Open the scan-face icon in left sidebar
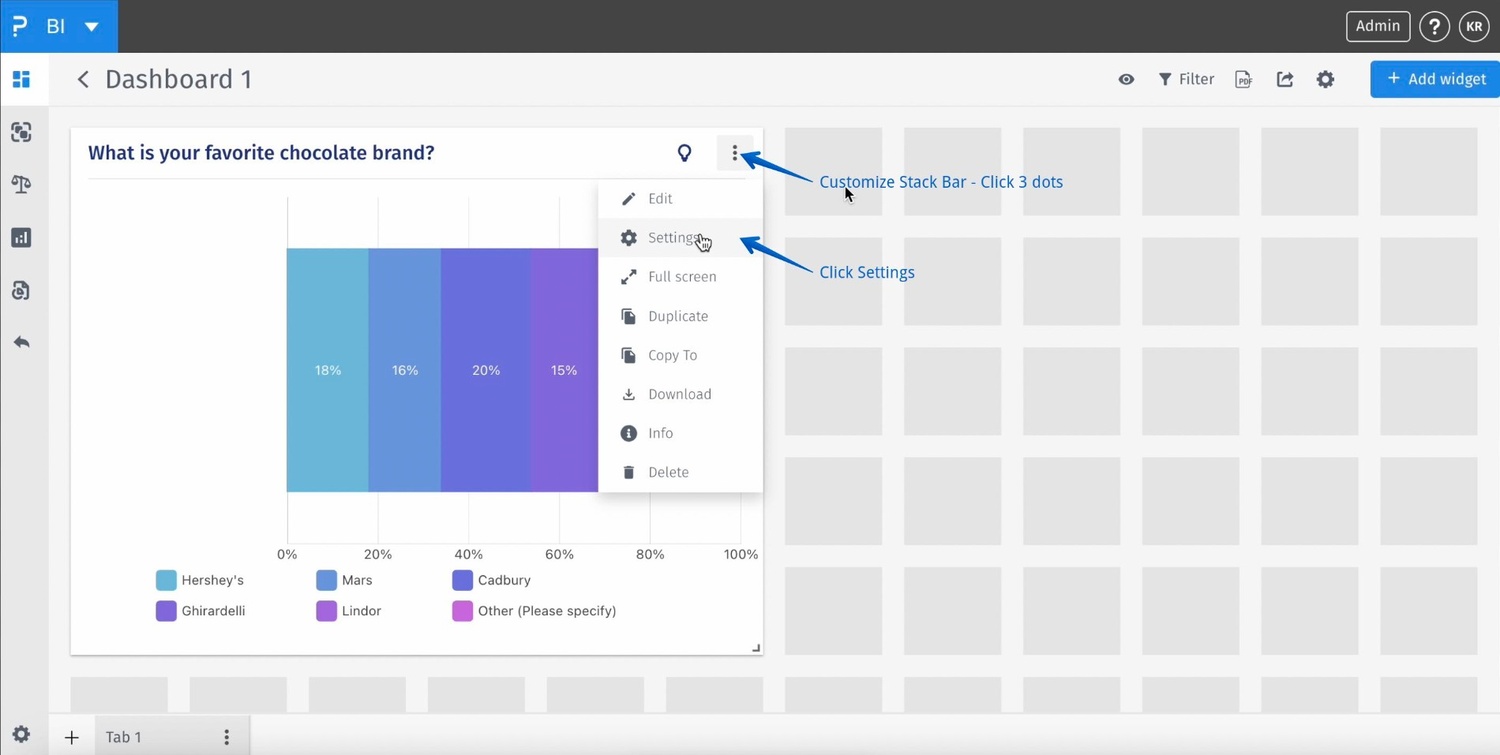Viewport: 1500px width, 755px height. click(21, 132)
